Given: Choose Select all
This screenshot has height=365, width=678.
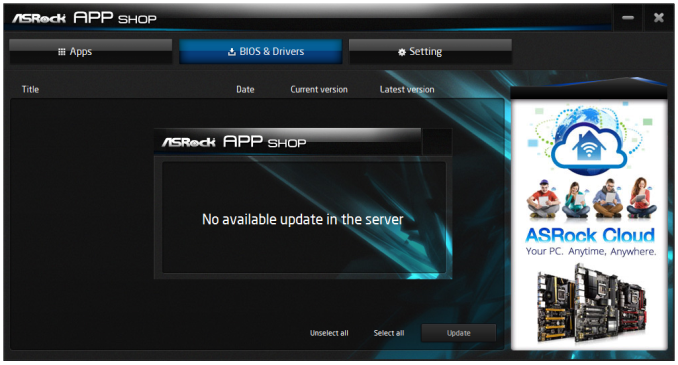Looking at the screenshot, I should pos(389,333).
